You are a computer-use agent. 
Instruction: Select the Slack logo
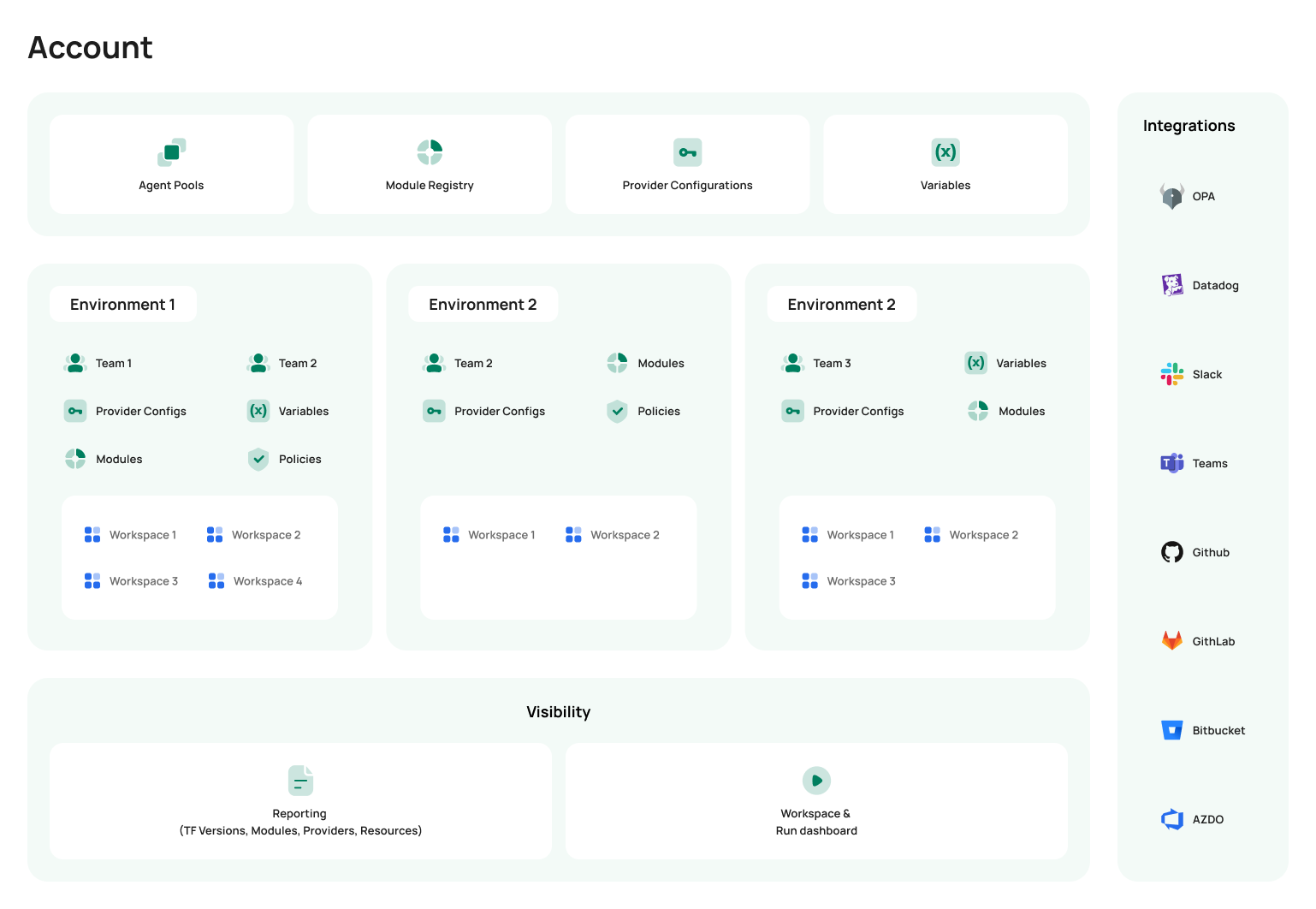[x=1171, y=374]
